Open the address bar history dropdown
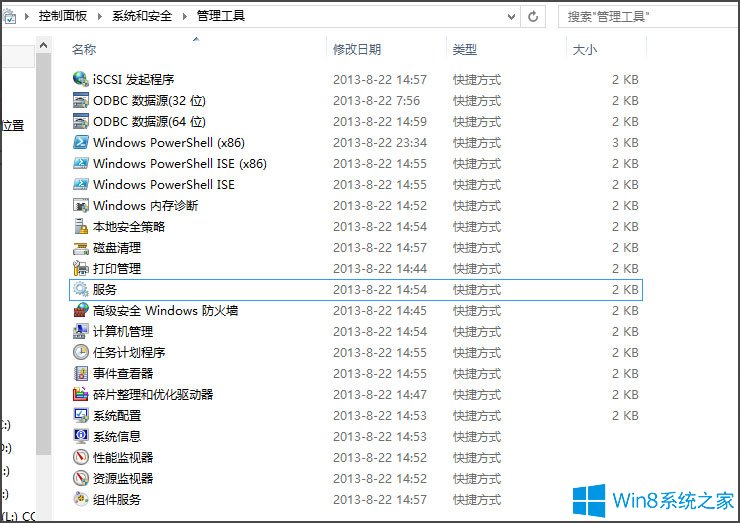Viewport: 740px width, 523px height. pyautogui.click(x=511, y=17)
